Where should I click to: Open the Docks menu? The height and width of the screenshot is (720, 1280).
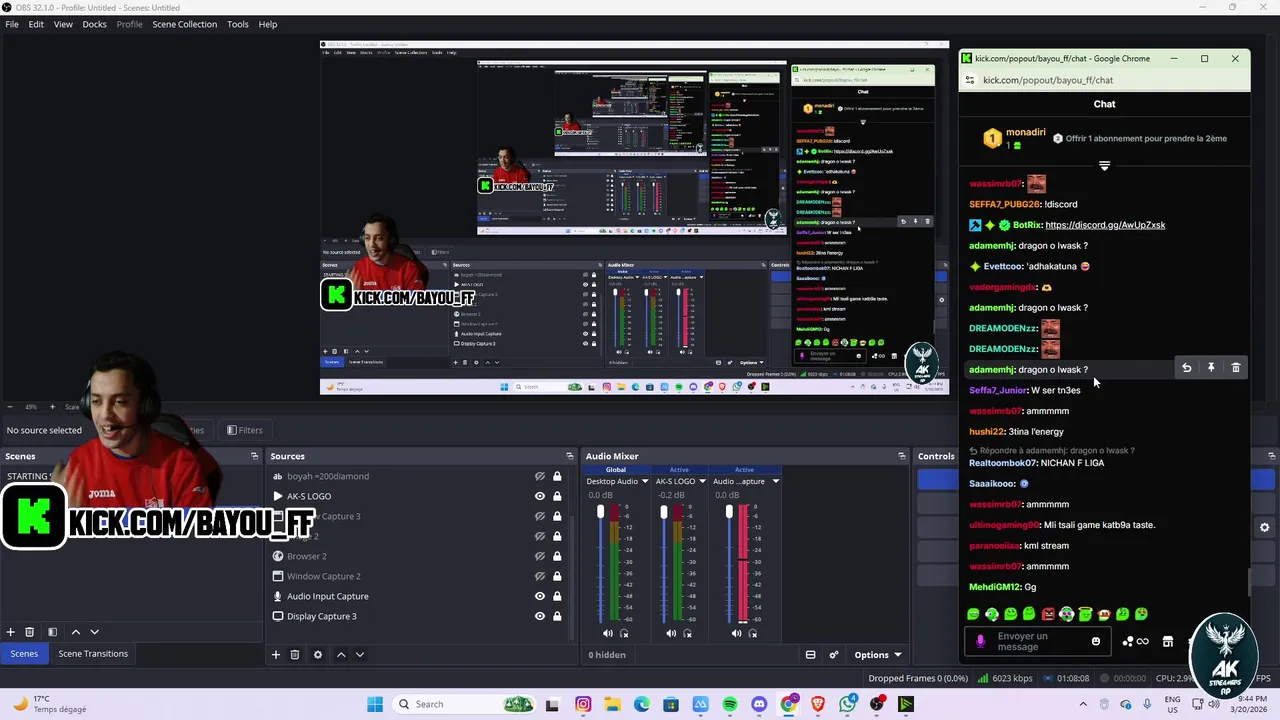95,24
